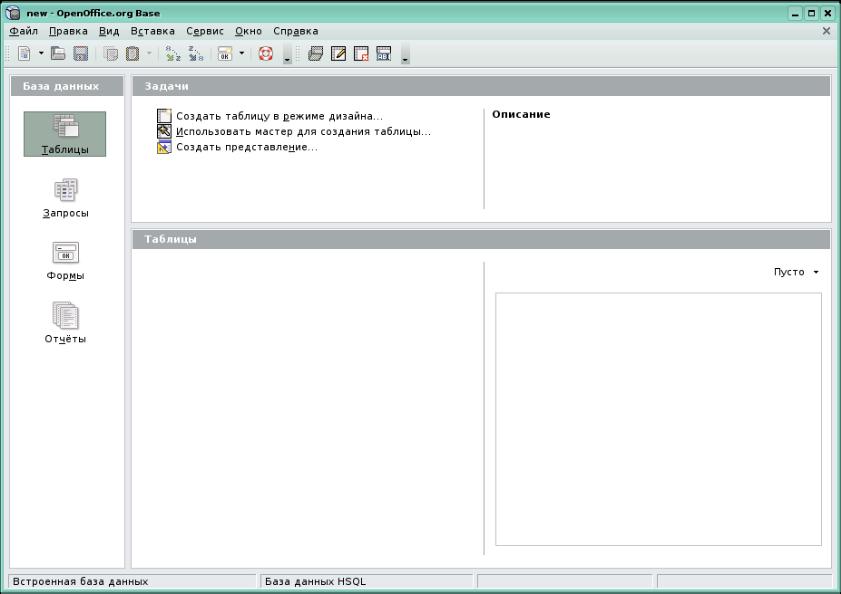Image resolution: width=841 pixels, height=594 pixels.
Task: Open the Paste options dropdown arrow
Action: [149, 53]
